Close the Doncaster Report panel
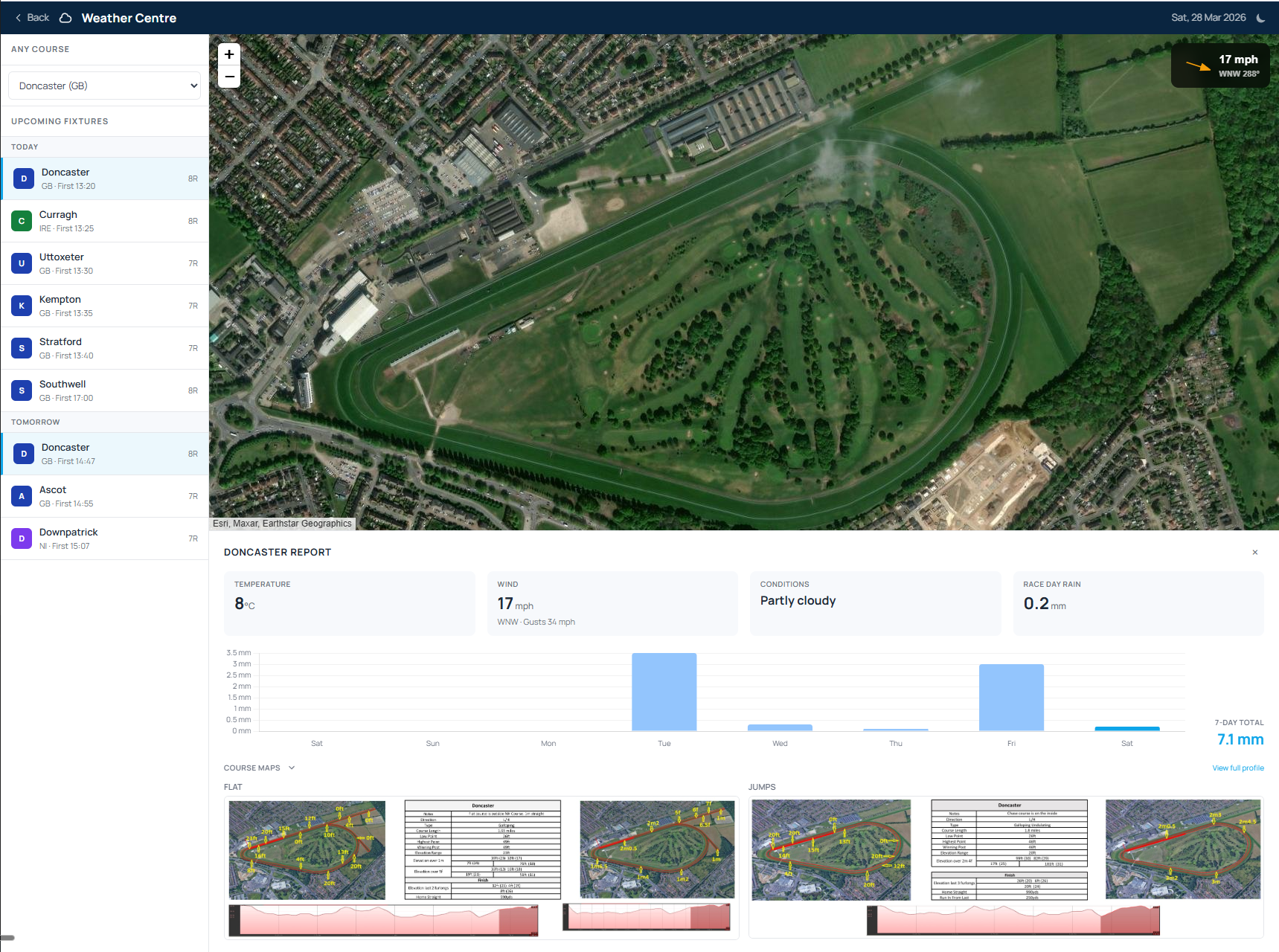This screenshot has width=1279, height=952. pyautogui.click(x=1254, y=552)
